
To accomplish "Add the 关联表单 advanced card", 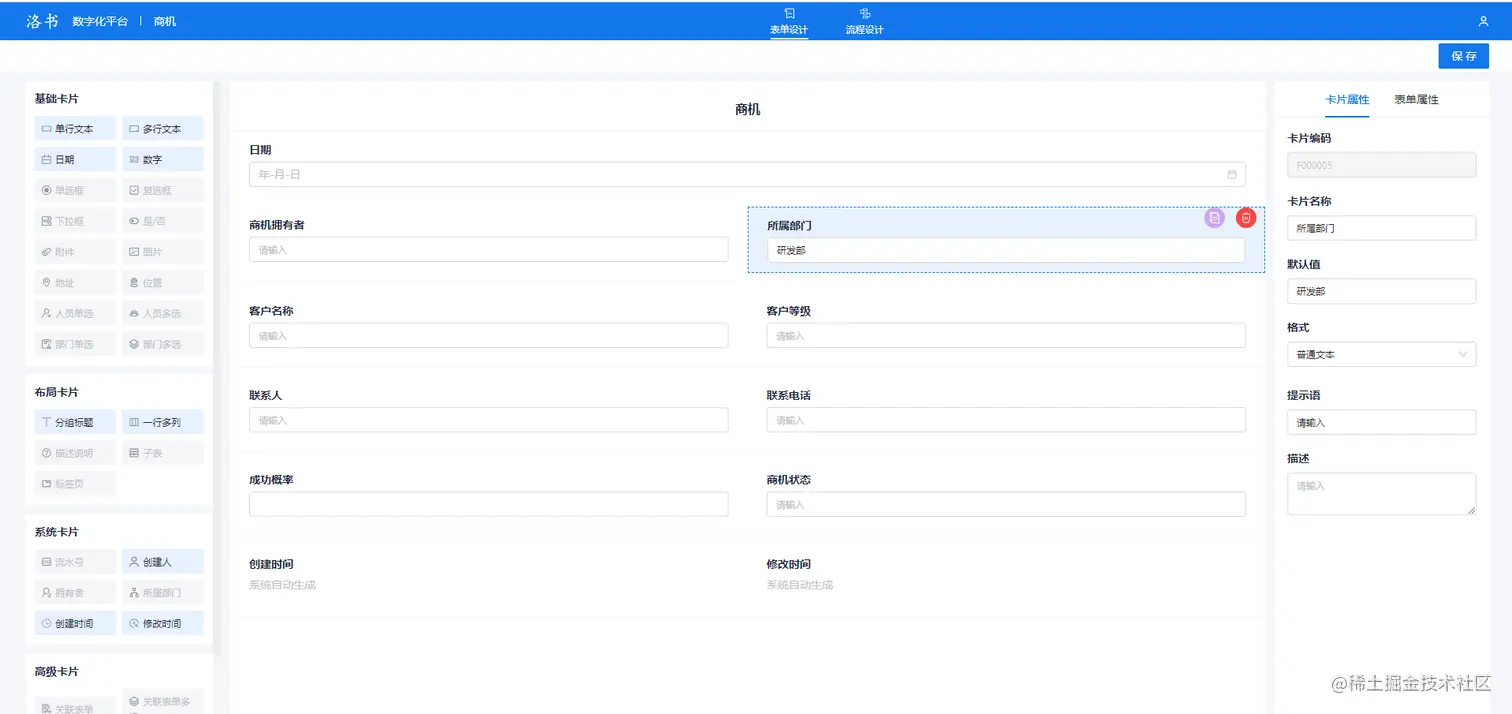I will (x=75, y=708).
